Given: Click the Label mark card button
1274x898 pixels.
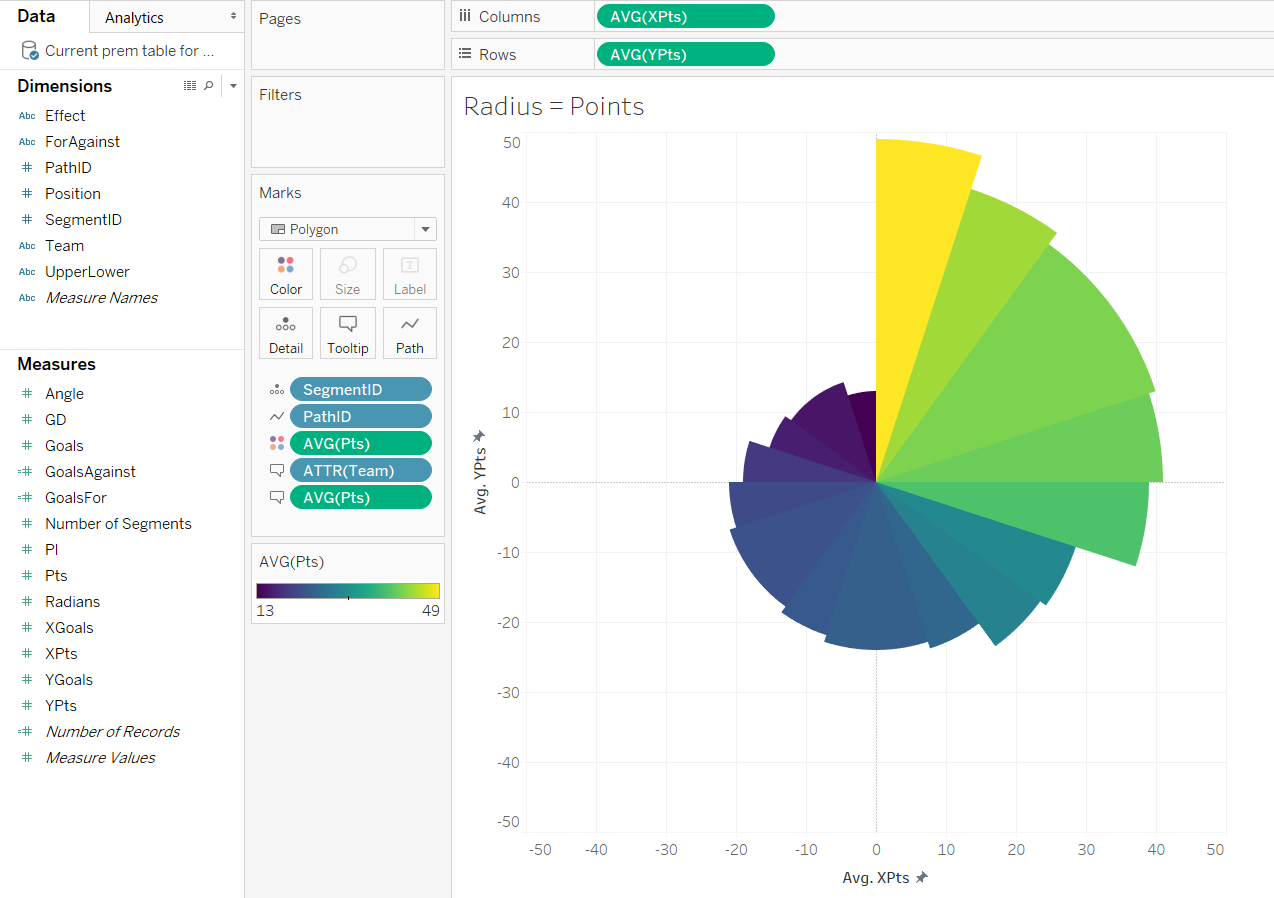Looking at the screenshot, I should [409, 274].
